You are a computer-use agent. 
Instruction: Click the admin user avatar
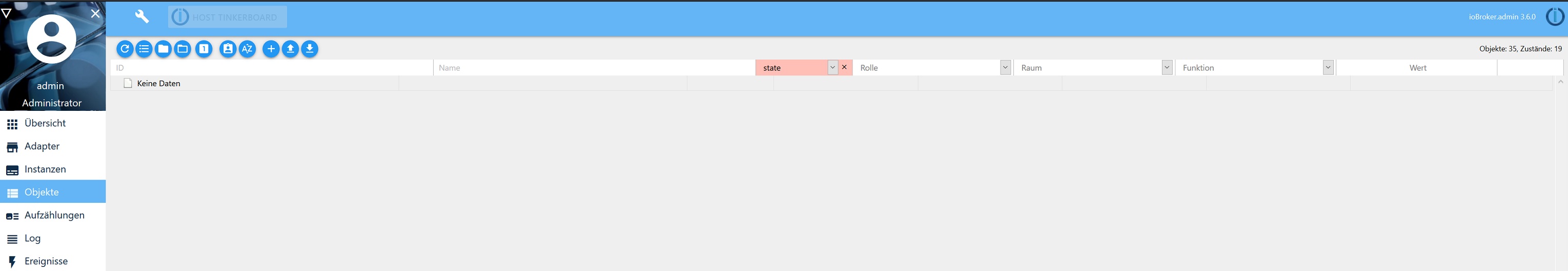point(52,39)
